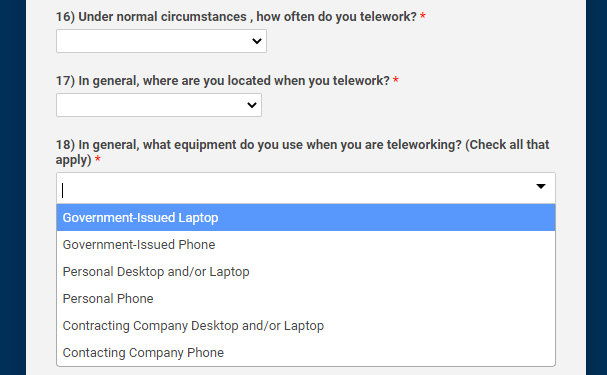Click question 17 telework location label
This screenshot has height=375, width=607.
click(x=223, y=80)
